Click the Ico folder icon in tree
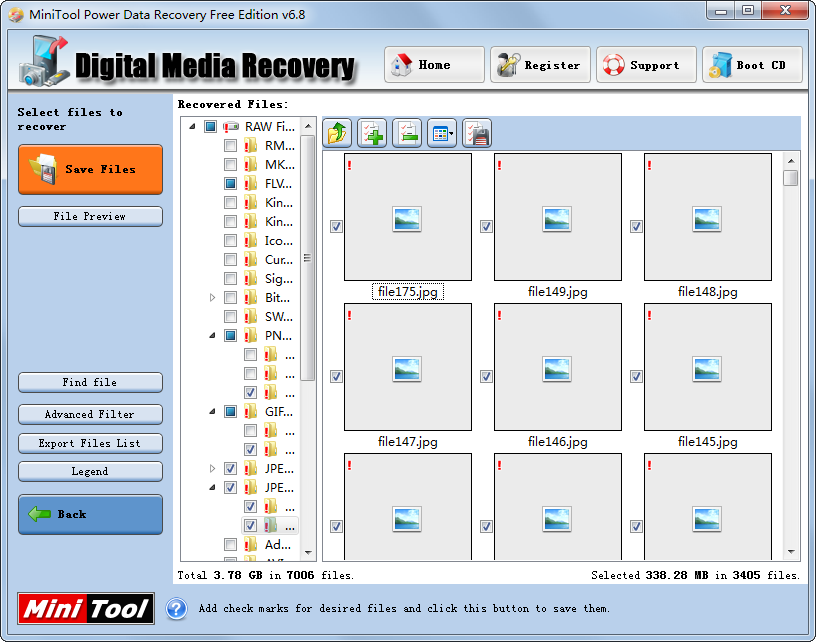 (x=251, y=240)
